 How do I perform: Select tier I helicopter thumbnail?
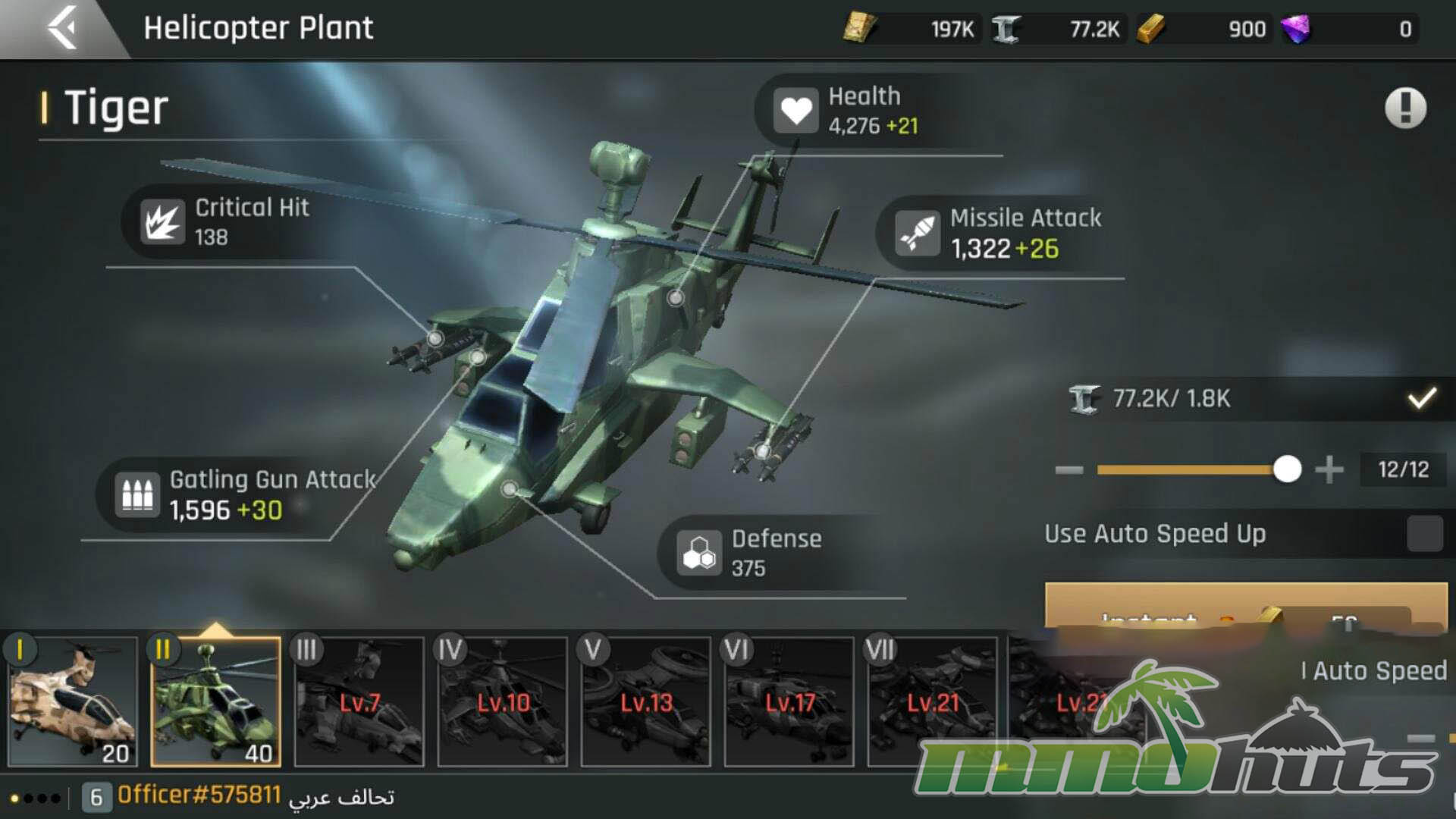click(72, 701)
